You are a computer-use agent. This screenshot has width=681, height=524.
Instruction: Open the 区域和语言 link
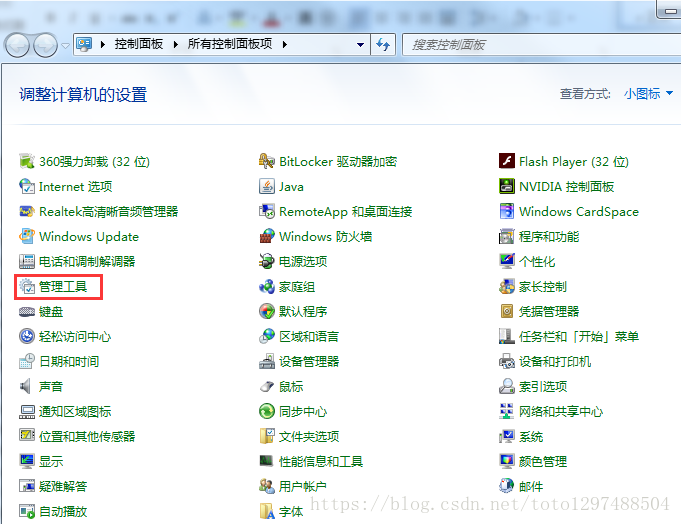(309, 336)
